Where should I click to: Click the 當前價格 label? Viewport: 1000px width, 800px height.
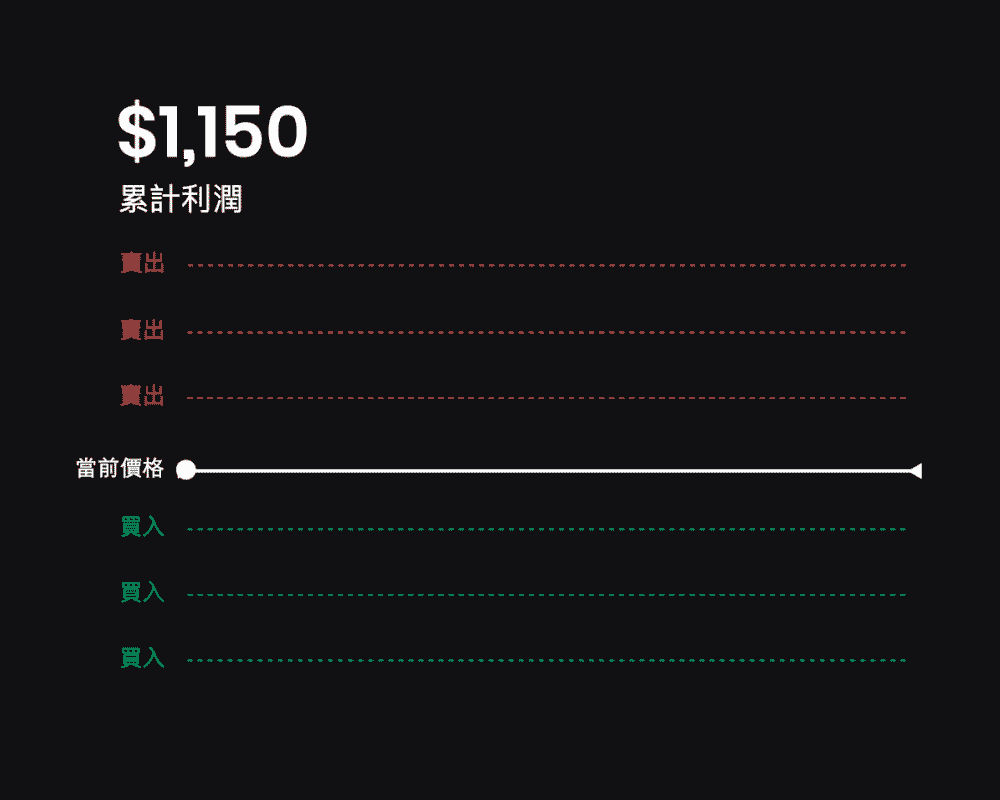pyautogui.click(x=120, y=468)
